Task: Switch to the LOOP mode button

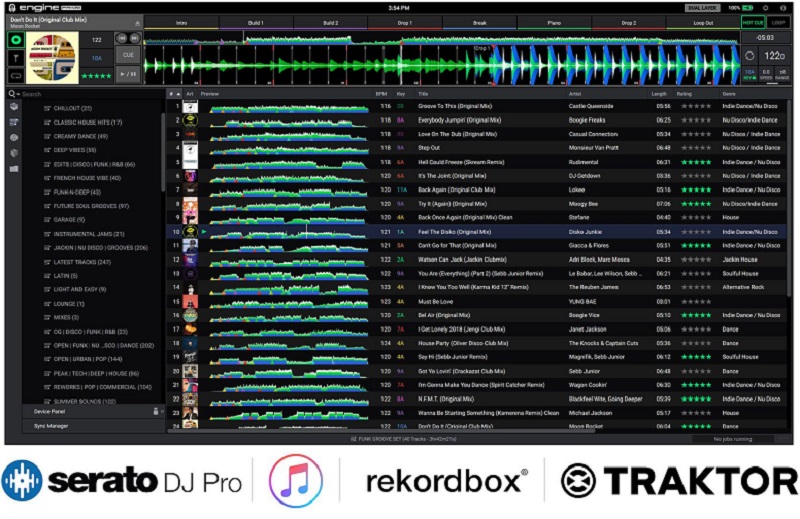Action: coord(778,23)
